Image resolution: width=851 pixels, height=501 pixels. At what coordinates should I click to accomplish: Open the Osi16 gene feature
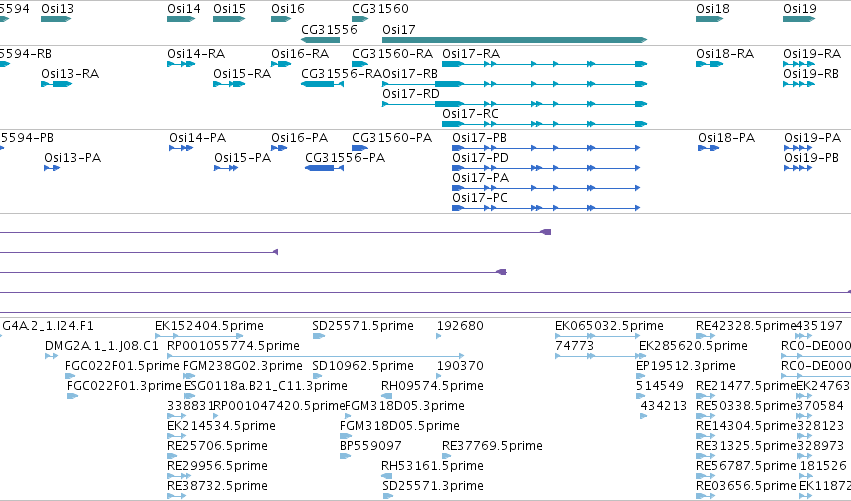pyautogui.click(x=281, y=19)
